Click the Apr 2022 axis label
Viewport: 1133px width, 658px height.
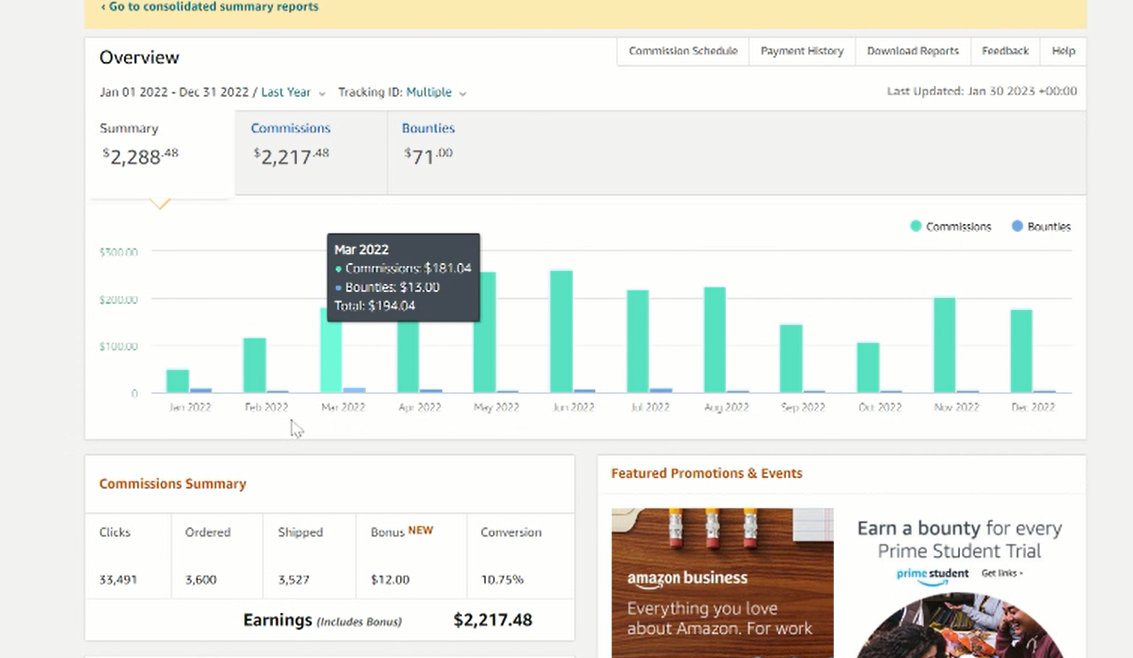(x=420, y=407)
